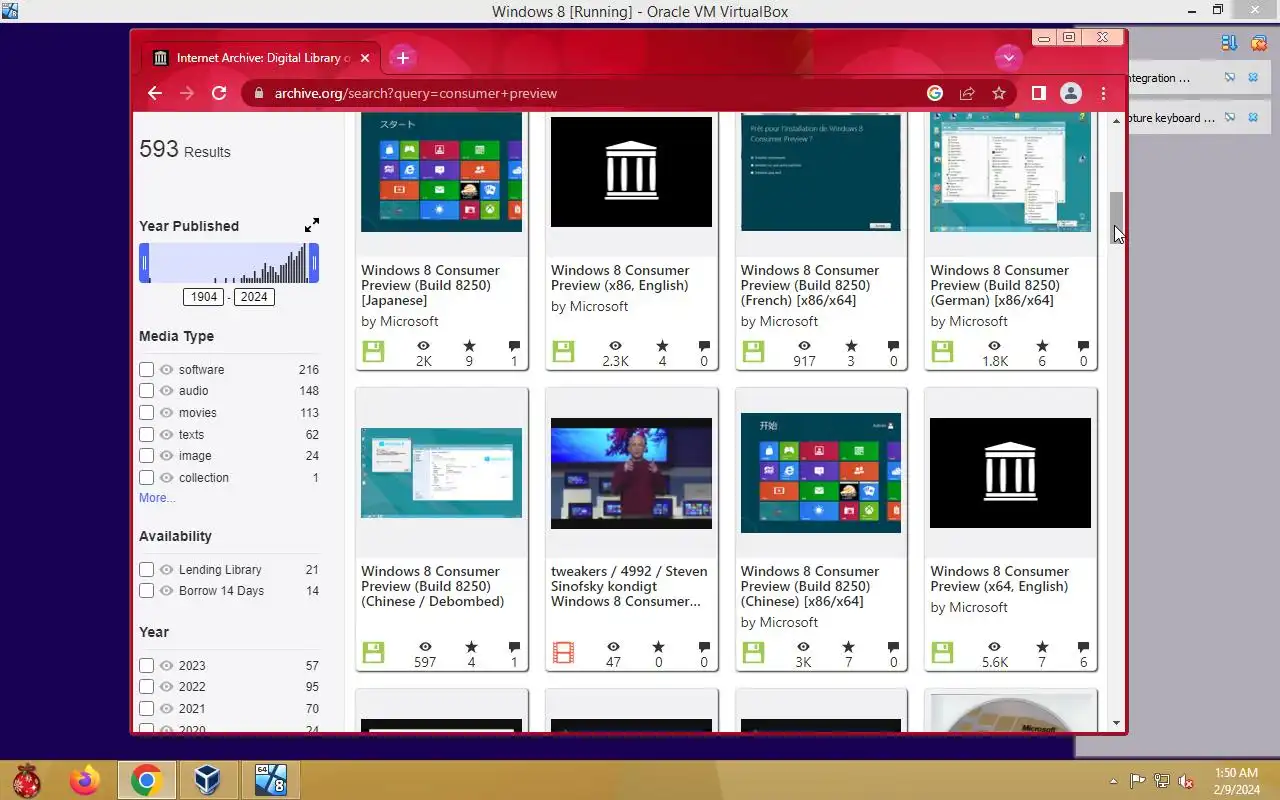Check the texts media type checkbox
The width and height of the screenshot is (1280, 800).
click(x=146, y=435)
